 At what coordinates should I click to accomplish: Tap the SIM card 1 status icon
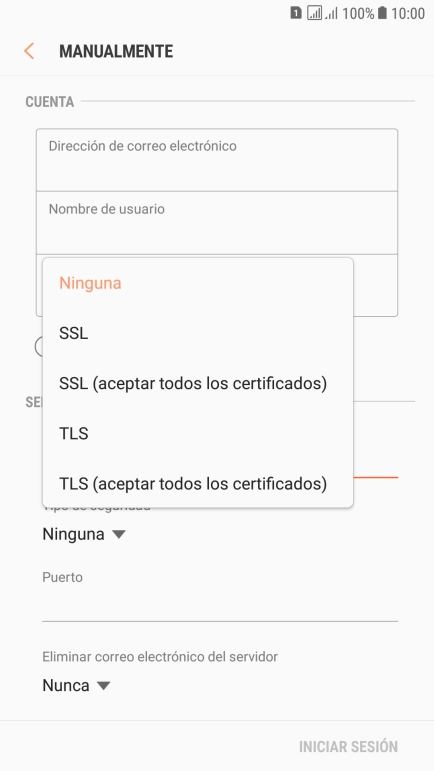pos(295,13)
